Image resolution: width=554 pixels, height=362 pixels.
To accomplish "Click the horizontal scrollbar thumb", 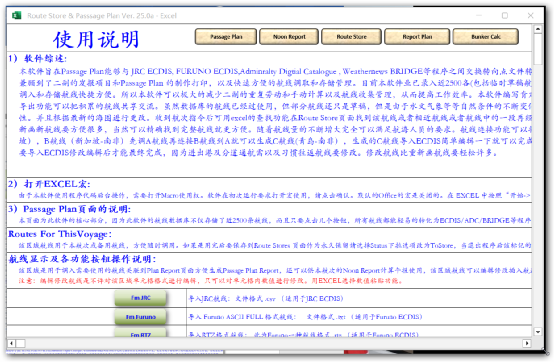I will (x=20, y=343).
